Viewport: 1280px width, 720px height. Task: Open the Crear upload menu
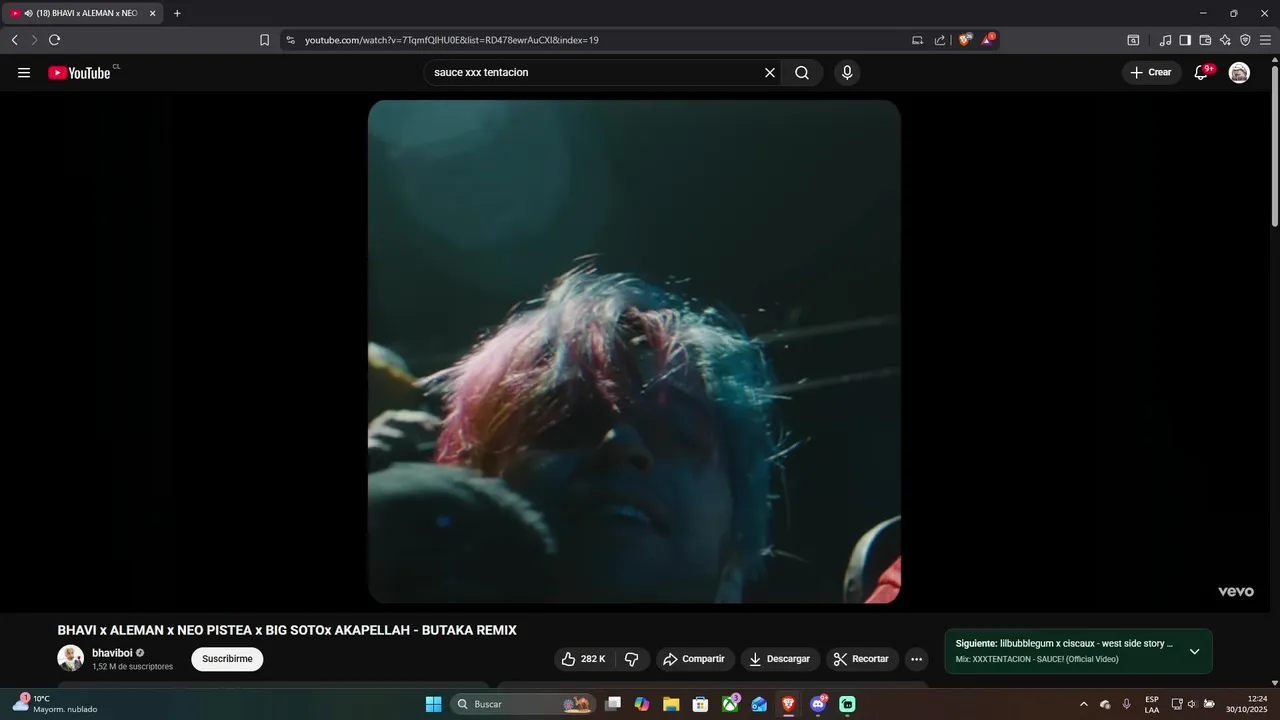(x=1152, y=72)
